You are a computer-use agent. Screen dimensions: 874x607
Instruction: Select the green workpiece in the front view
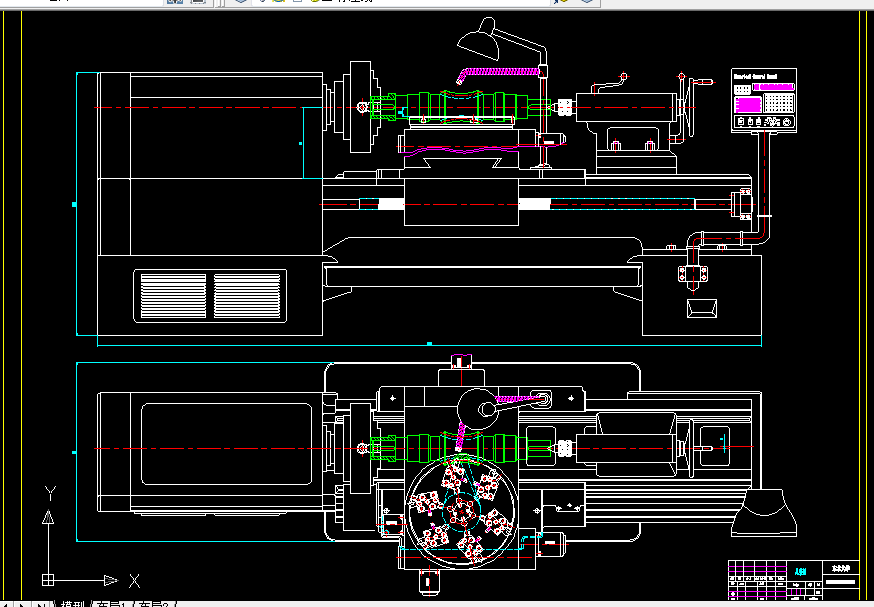460,106
